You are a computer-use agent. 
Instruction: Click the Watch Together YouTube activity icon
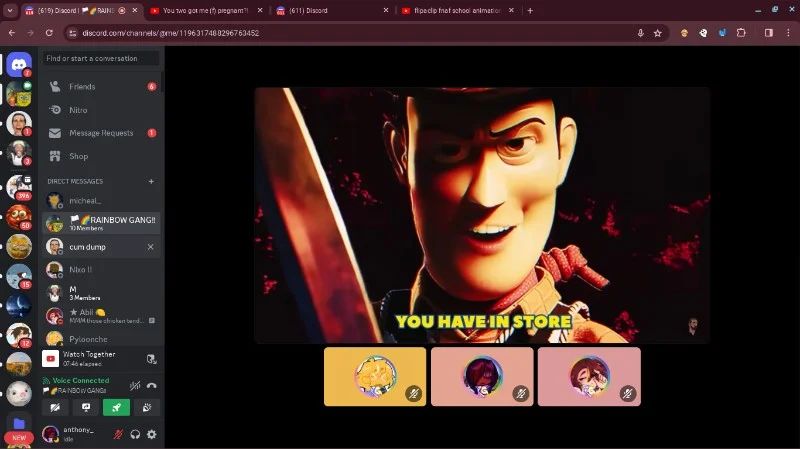[51, 359]
